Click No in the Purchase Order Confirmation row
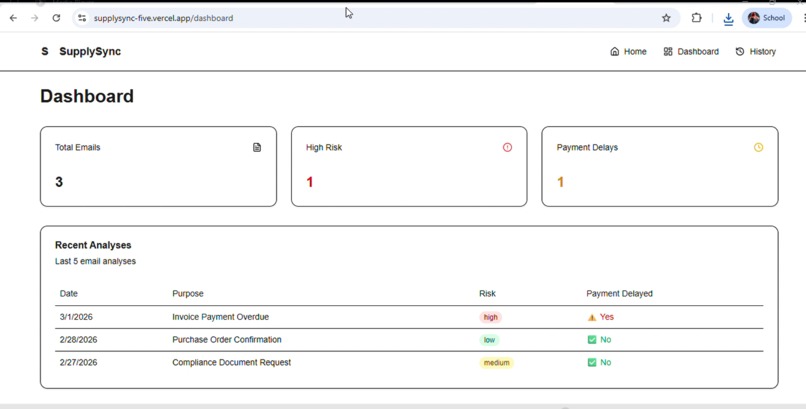This screenshot has height=409, width=806. (606, 340)
